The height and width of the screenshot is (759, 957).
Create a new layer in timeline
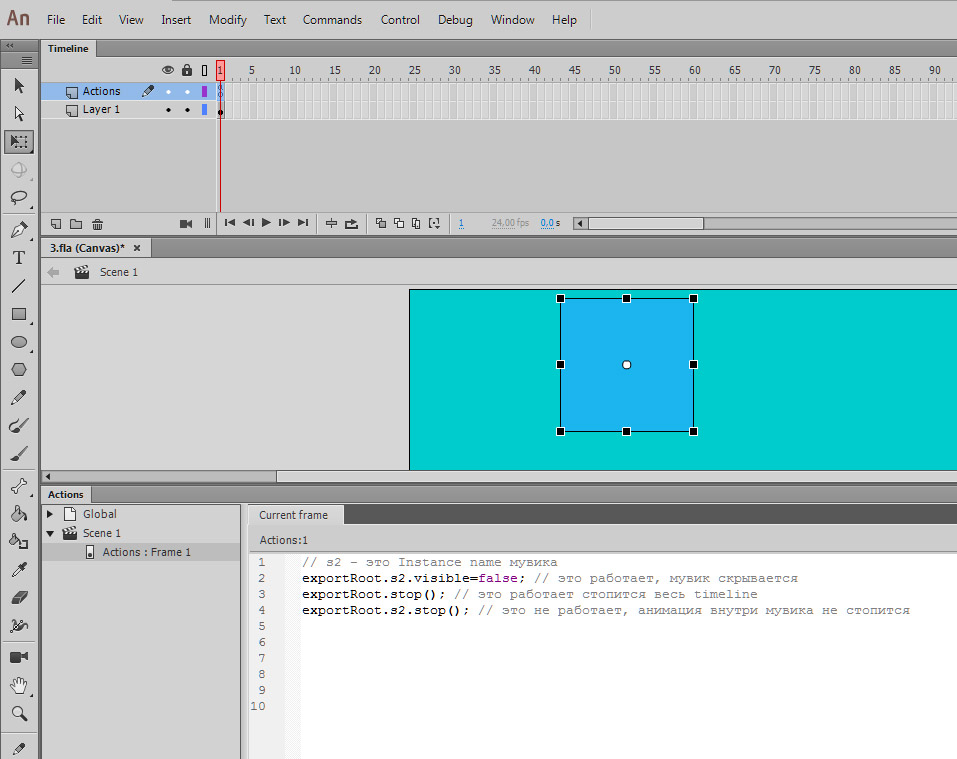56,224
